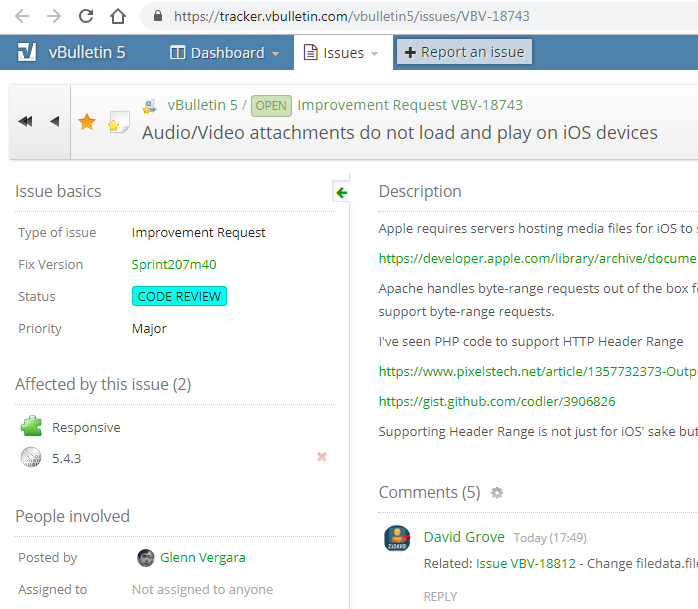Click the green Responsive component icon
The width and height of the screenshot is (698, 609).
[x=31, y=426]
